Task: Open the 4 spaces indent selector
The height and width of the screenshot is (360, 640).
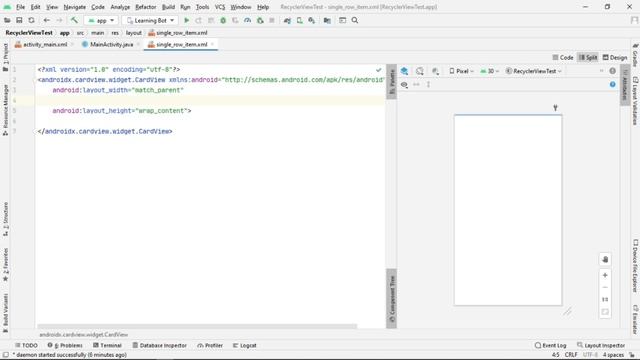Action: (613, 355)
